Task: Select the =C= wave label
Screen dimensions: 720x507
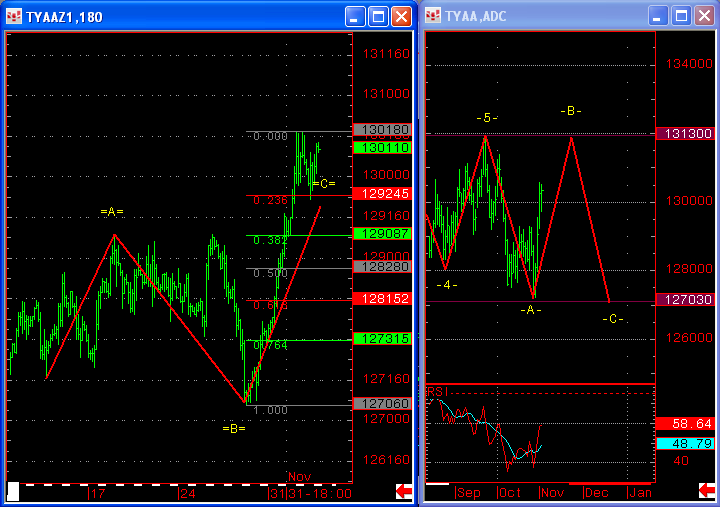Action: [x=324, y=184]
